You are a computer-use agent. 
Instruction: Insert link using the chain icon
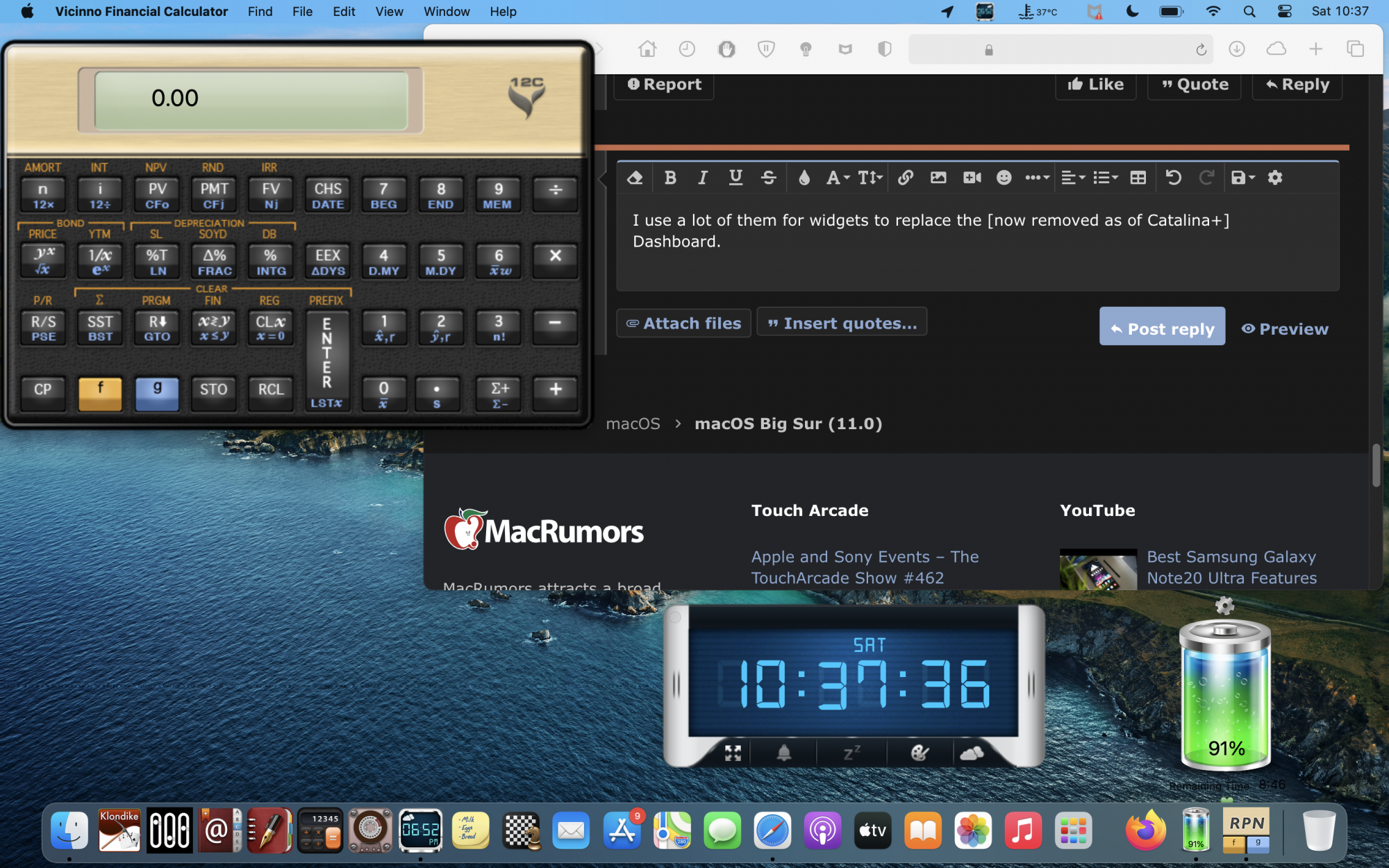(x=905, y=178)
